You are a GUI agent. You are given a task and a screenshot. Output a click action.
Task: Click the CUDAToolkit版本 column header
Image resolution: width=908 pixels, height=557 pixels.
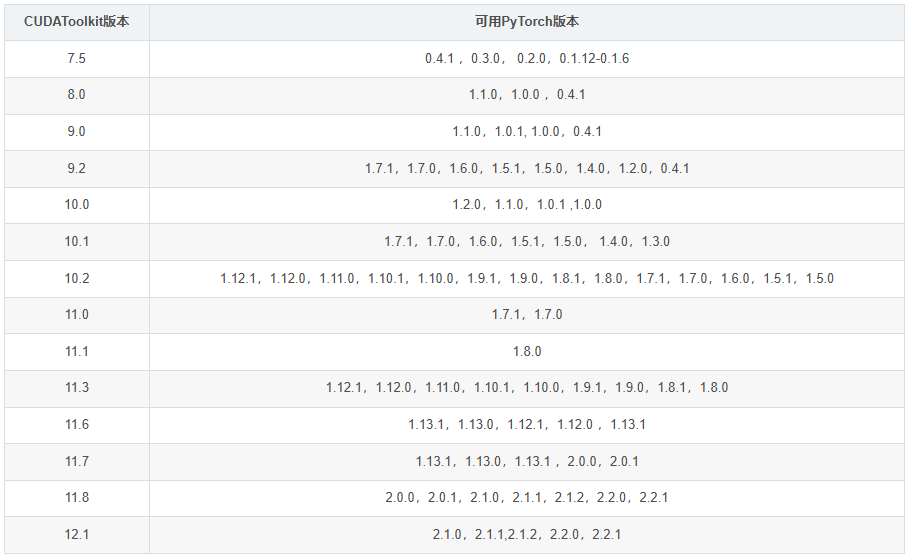77,21
